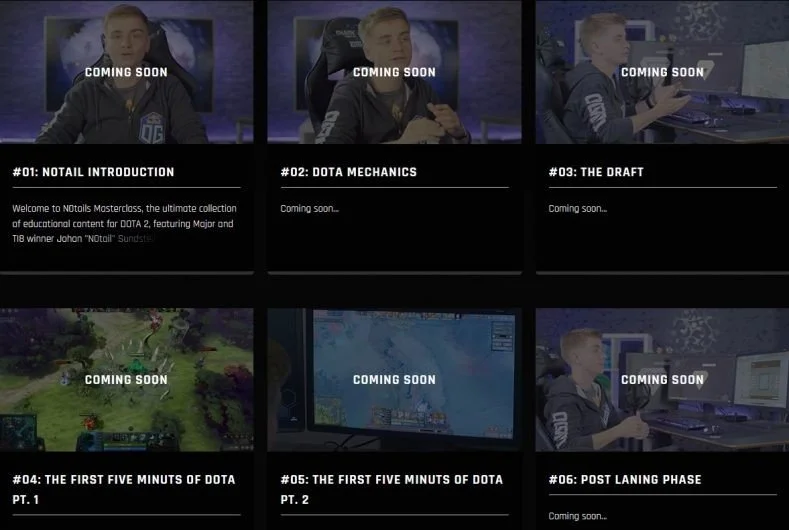Click the '#03: The Draft' title
Viewport: 789px width, 530px height.
596,172
